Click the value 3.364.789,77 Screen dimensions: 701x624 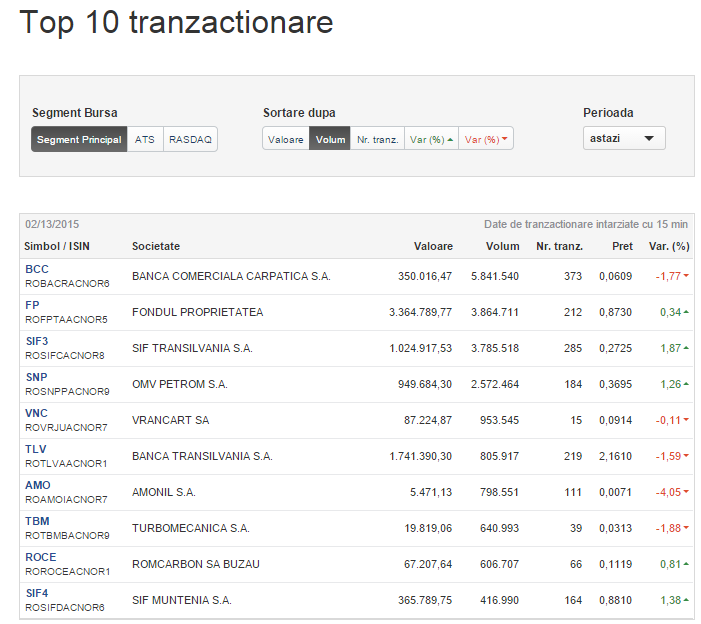coord(420,312)
